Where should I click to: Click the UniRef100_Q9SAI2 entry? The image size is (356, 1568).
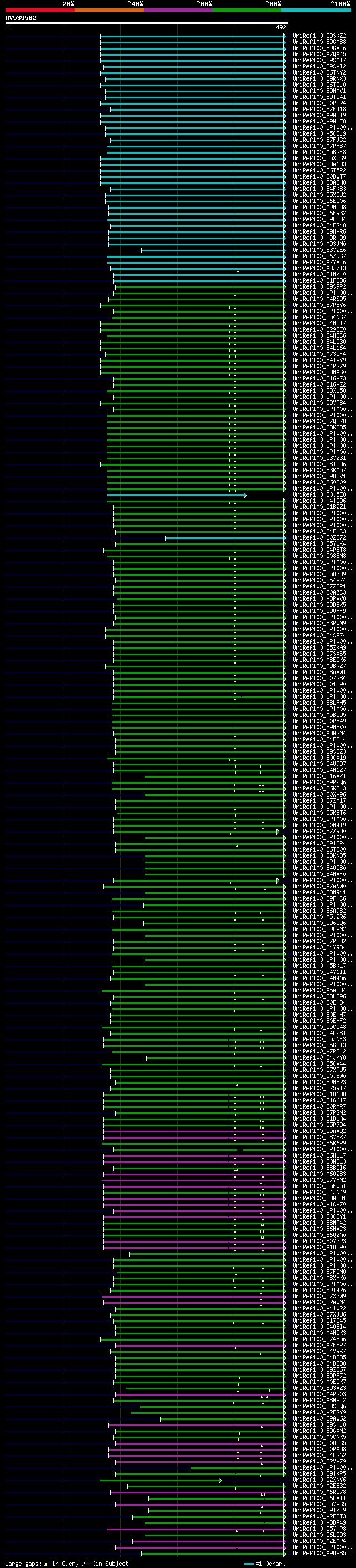319,66
